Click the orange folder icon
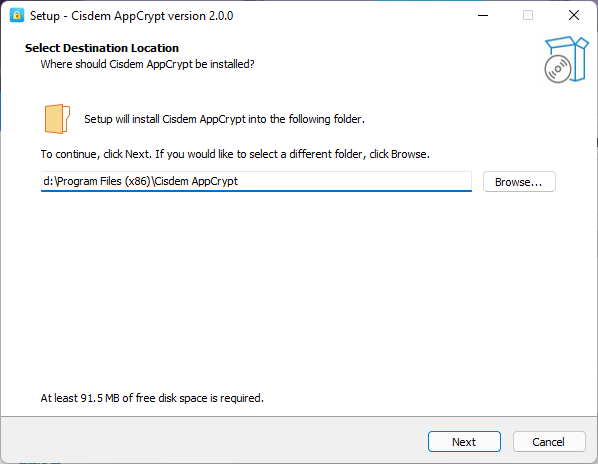This screenshot has height=464, width=598. pyautogui.click(x=57, y=119)
